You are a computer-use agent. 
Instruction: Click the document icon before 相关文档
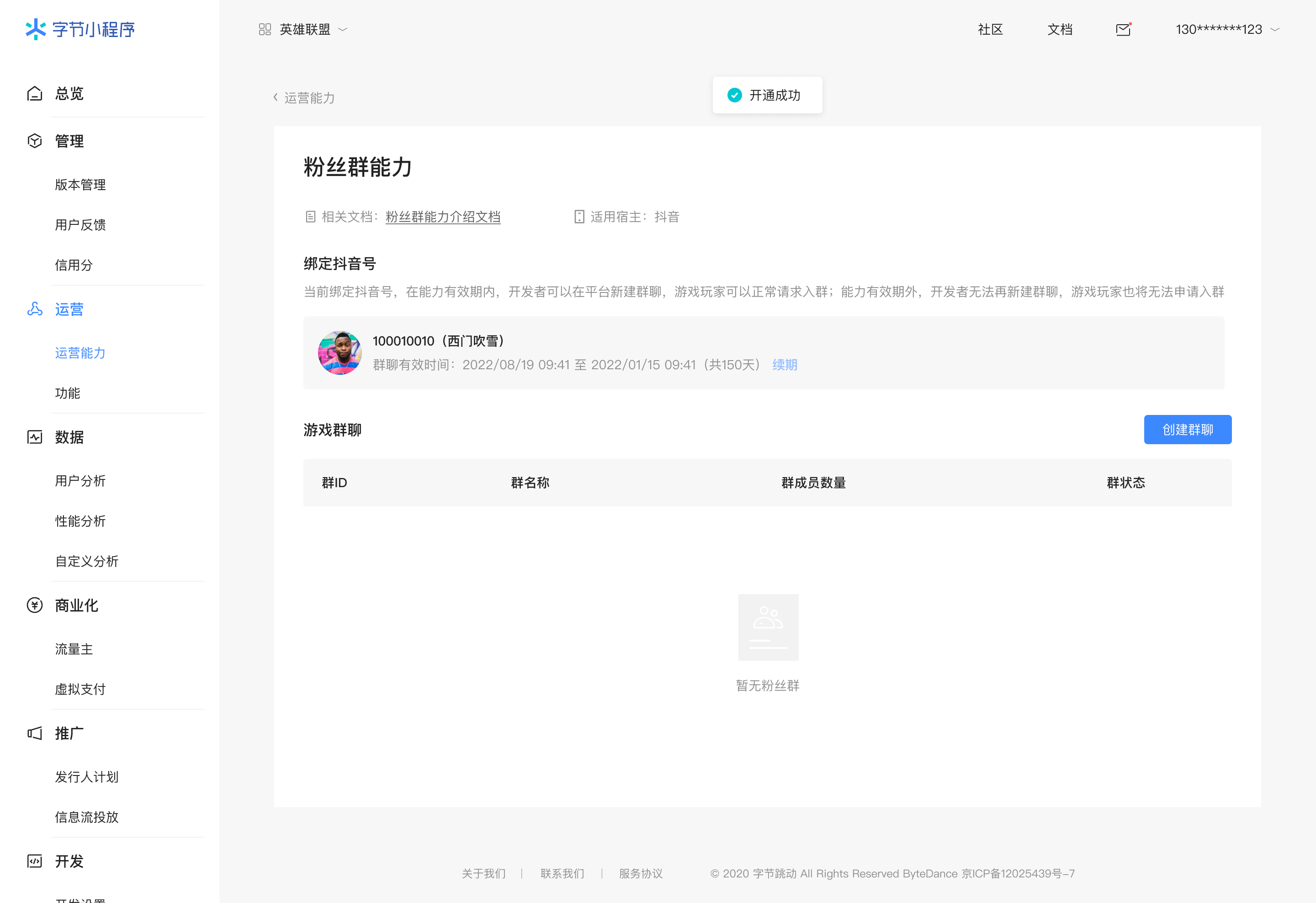pyautogui.click(x=310, y=217)
